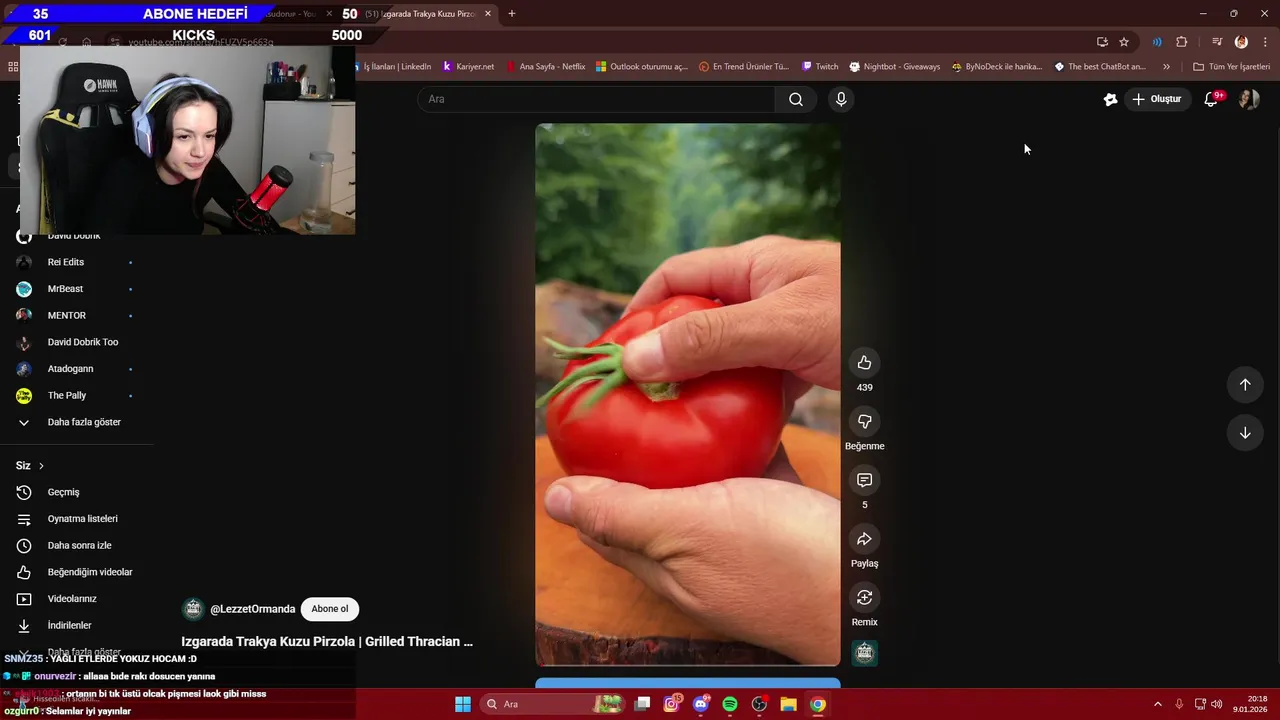Open Videolarınız in sidebar

(72, 599)
